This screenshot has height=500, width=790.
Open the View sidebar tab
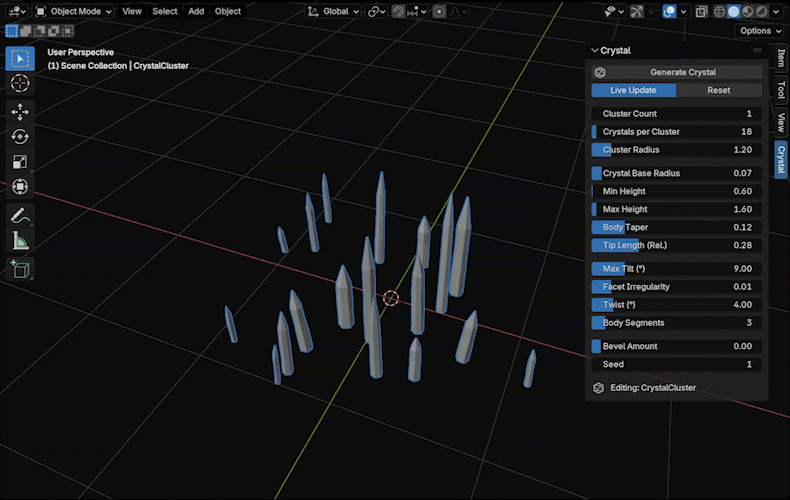click(781, 122)
